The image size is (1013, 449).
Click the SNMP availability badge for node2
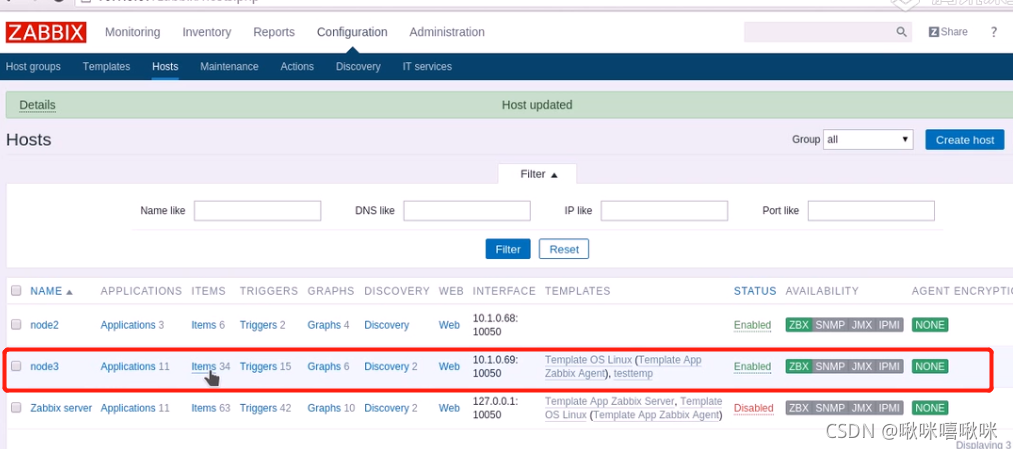click(x=830, y=325)
